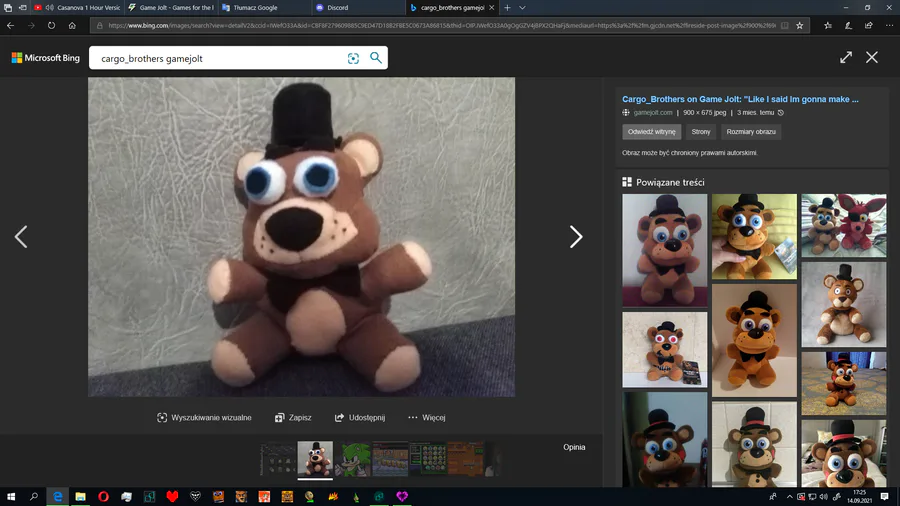Open the related hand-held Freddy plush image
Viewport: 900px width, 506px height.
tap(754, 236)
